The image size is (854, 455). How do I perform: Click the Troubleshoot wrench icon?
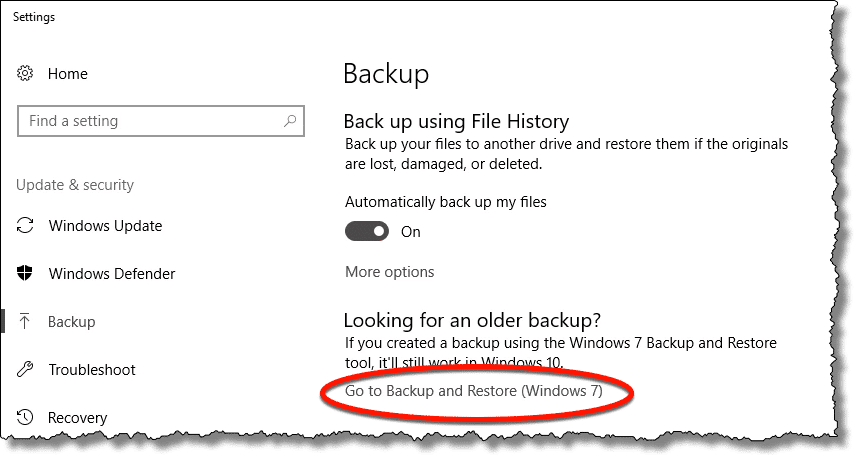(25, 369)
